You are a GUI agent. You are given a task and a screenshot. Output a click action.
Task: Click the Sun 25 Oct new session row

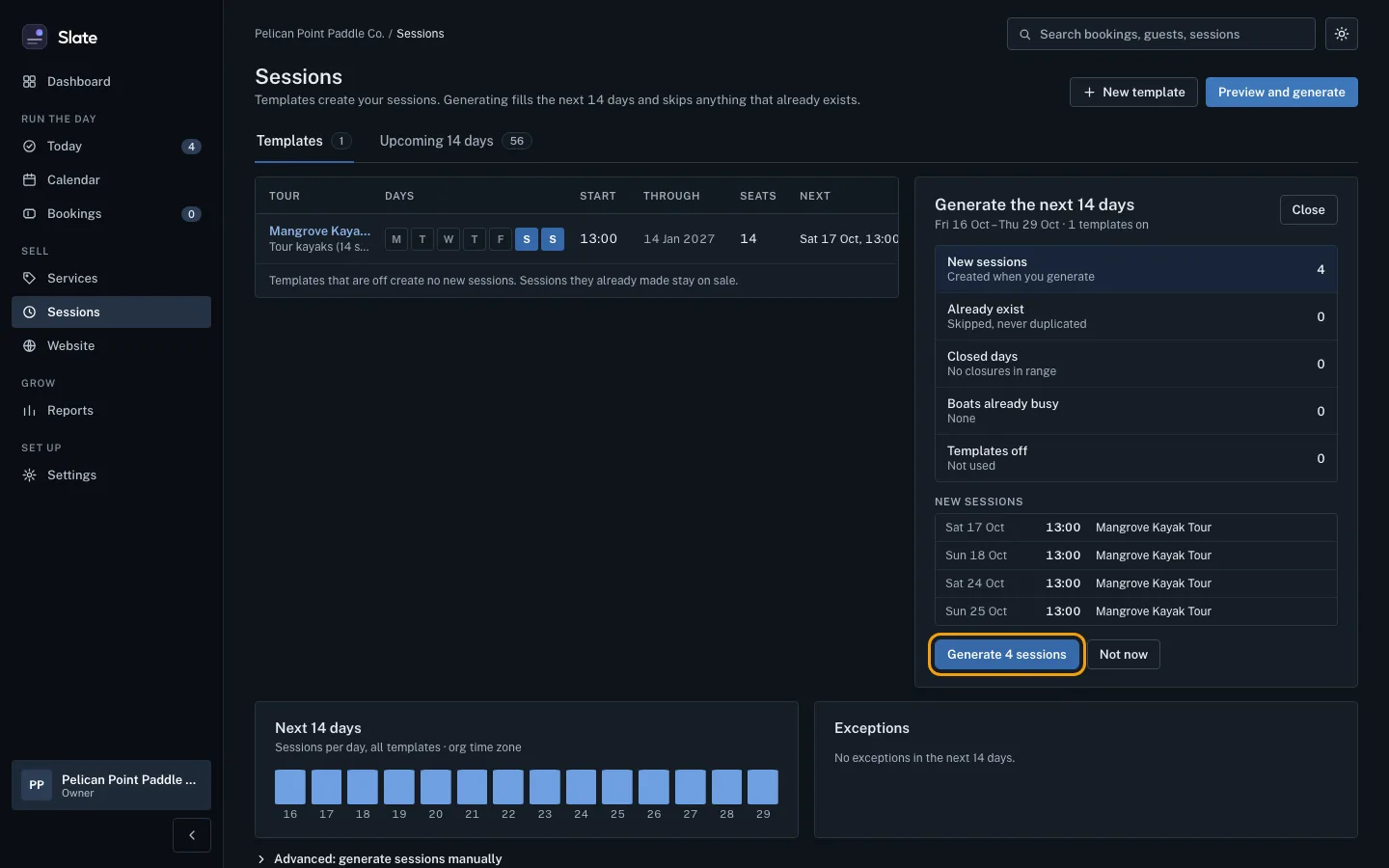point(1135,611)
